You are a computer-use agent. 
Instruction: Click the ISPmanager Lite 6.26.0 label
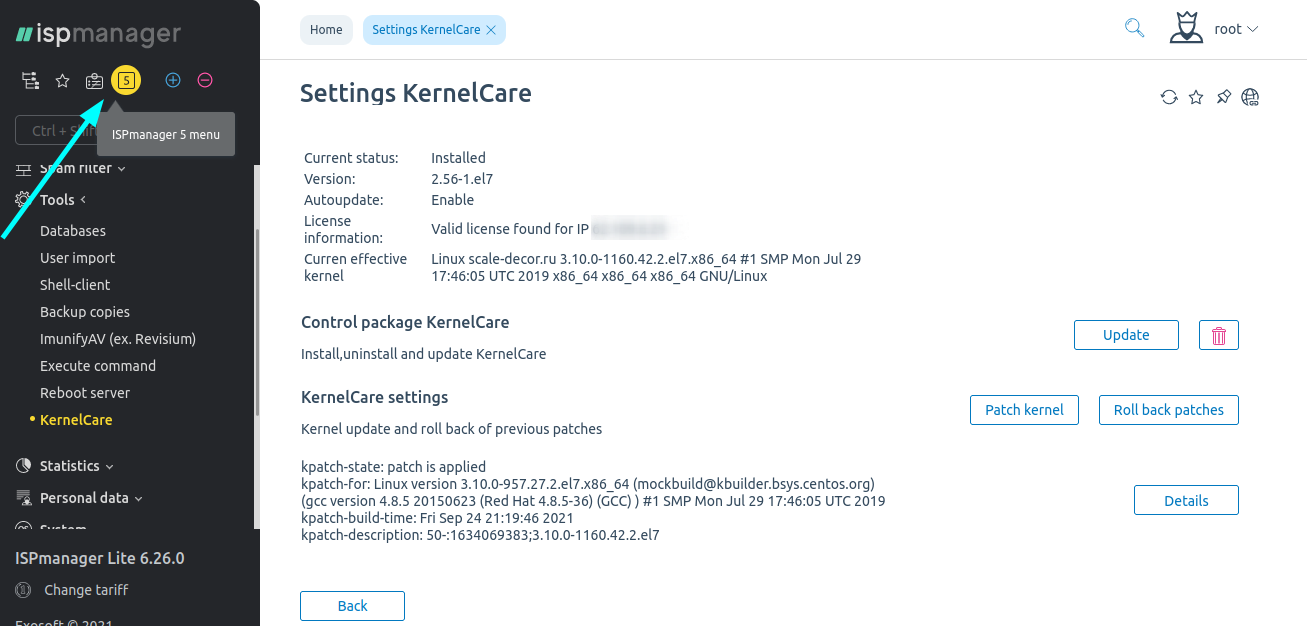coord(100,558)
